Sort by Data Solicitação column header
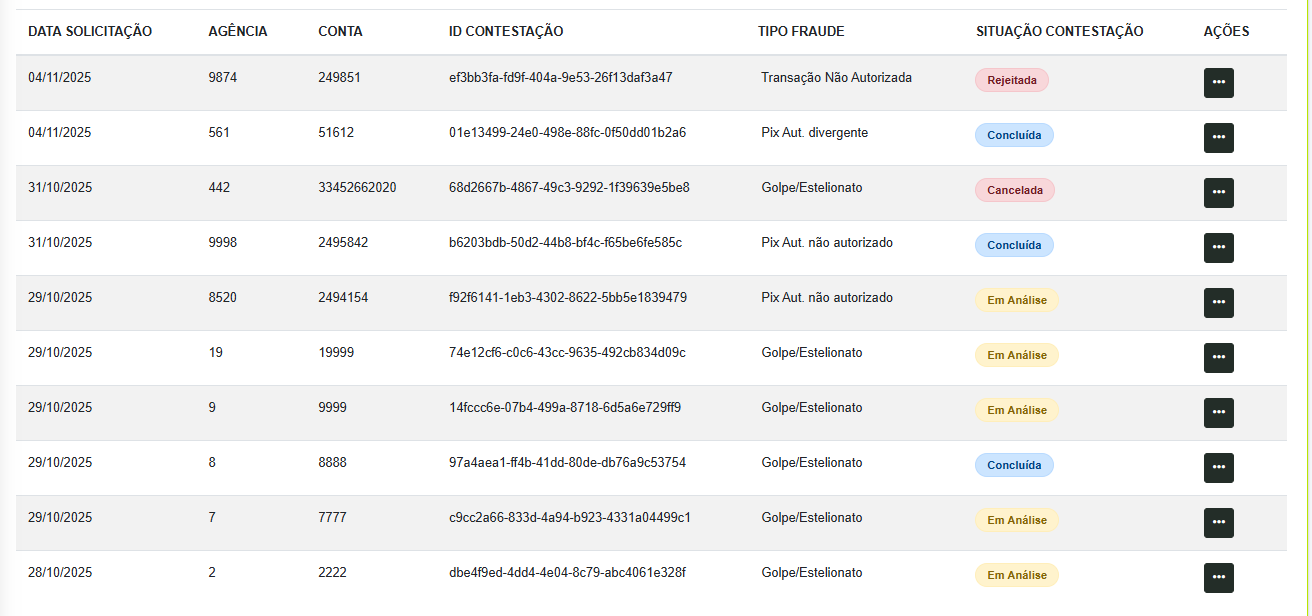Viewport: 1312px width, 616px height. coord(90,31)
